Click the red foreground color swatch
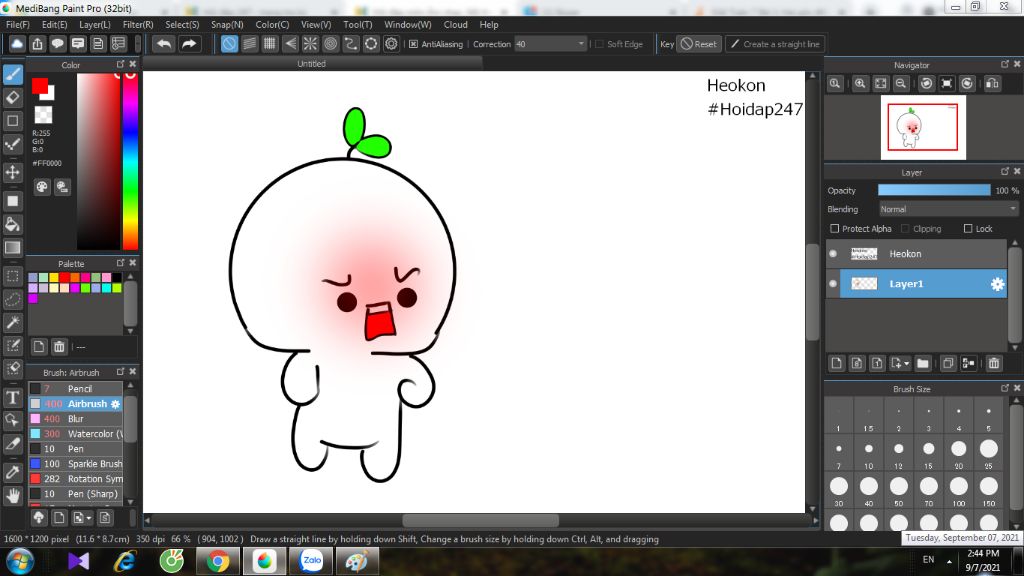The width and height of the screenshot is (1024, 576). point(40,86)
